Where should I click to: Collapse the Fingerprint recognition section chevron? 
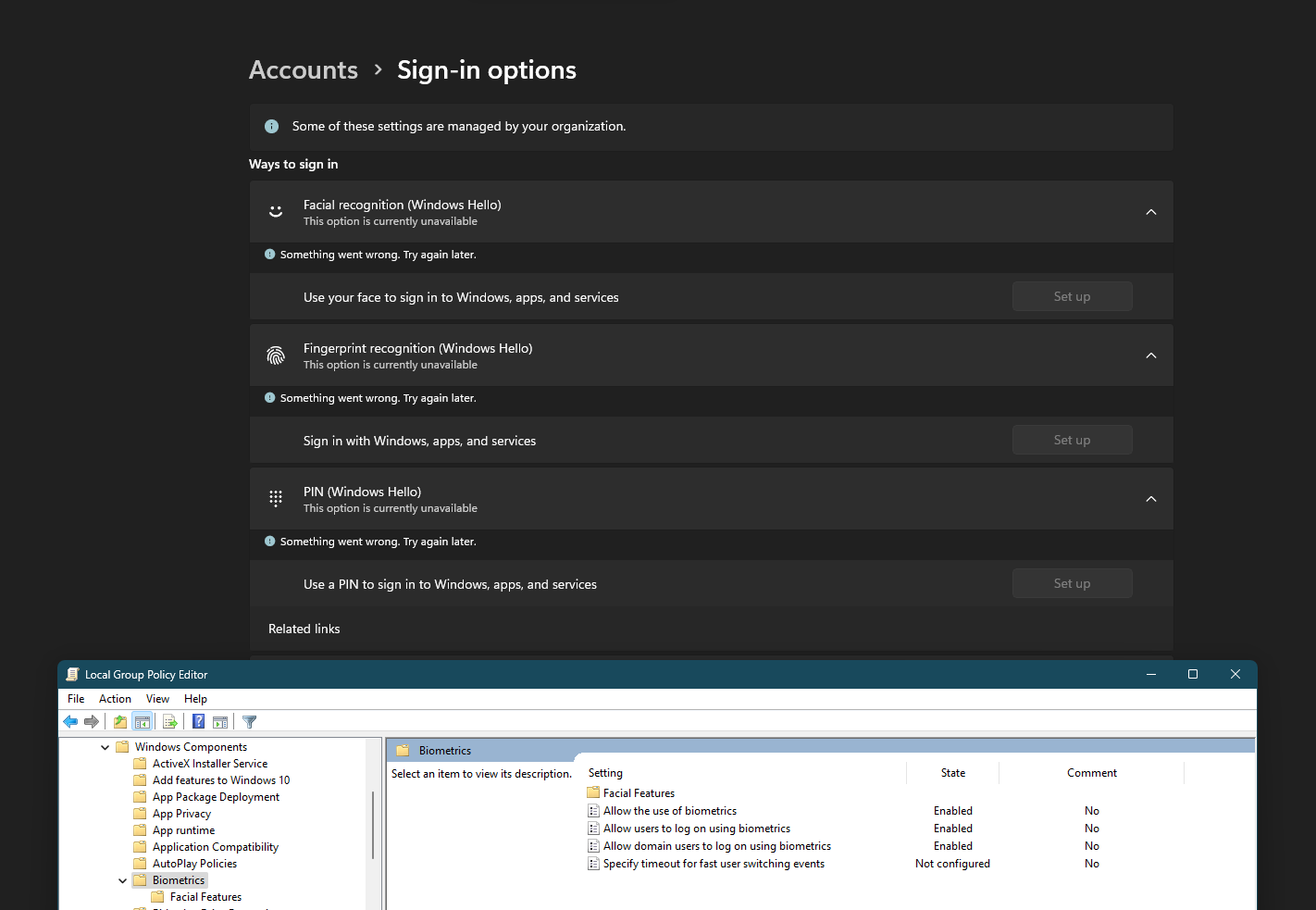(1151, 355)
